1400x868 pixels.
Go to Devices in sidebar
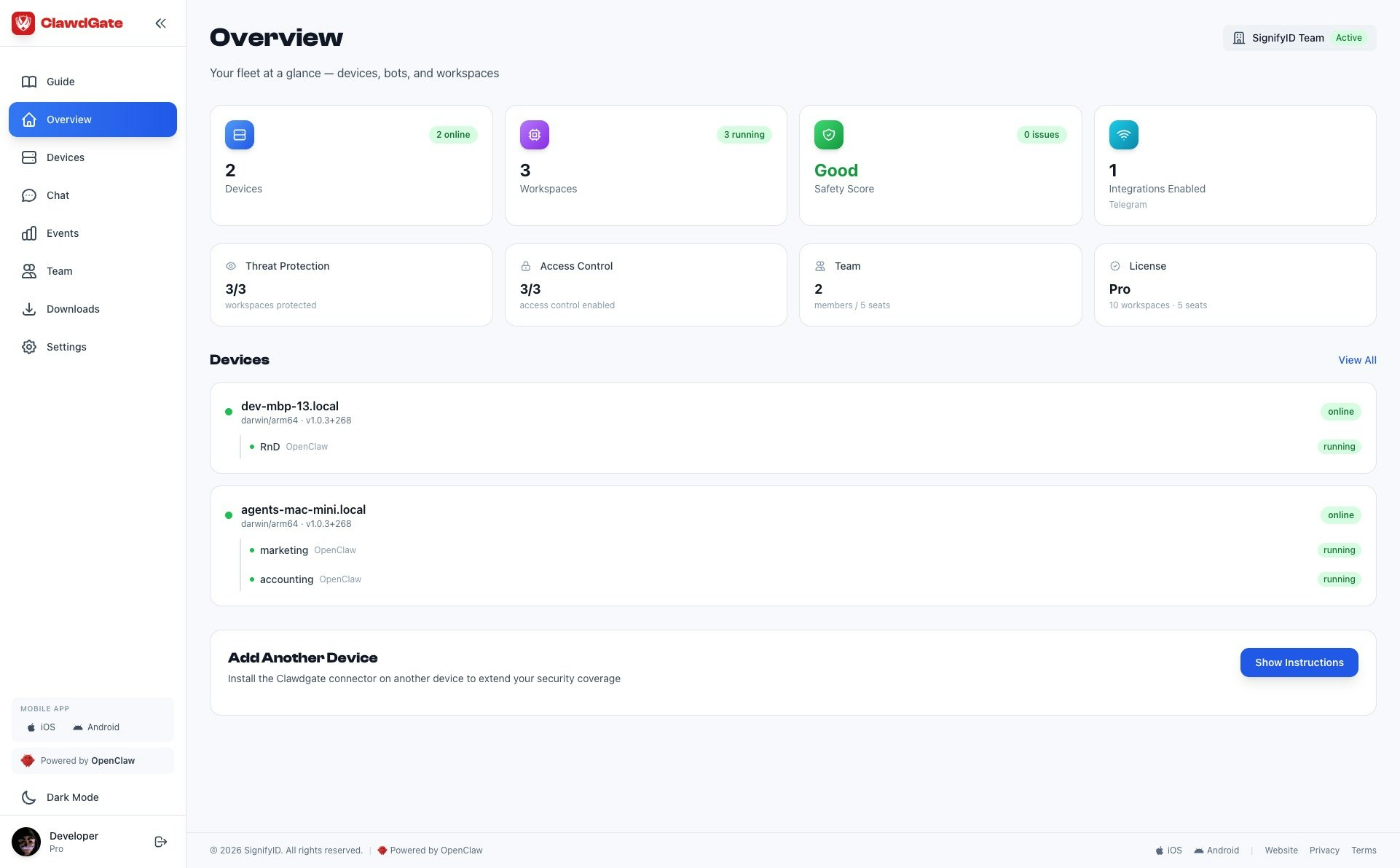coord(65,157)
